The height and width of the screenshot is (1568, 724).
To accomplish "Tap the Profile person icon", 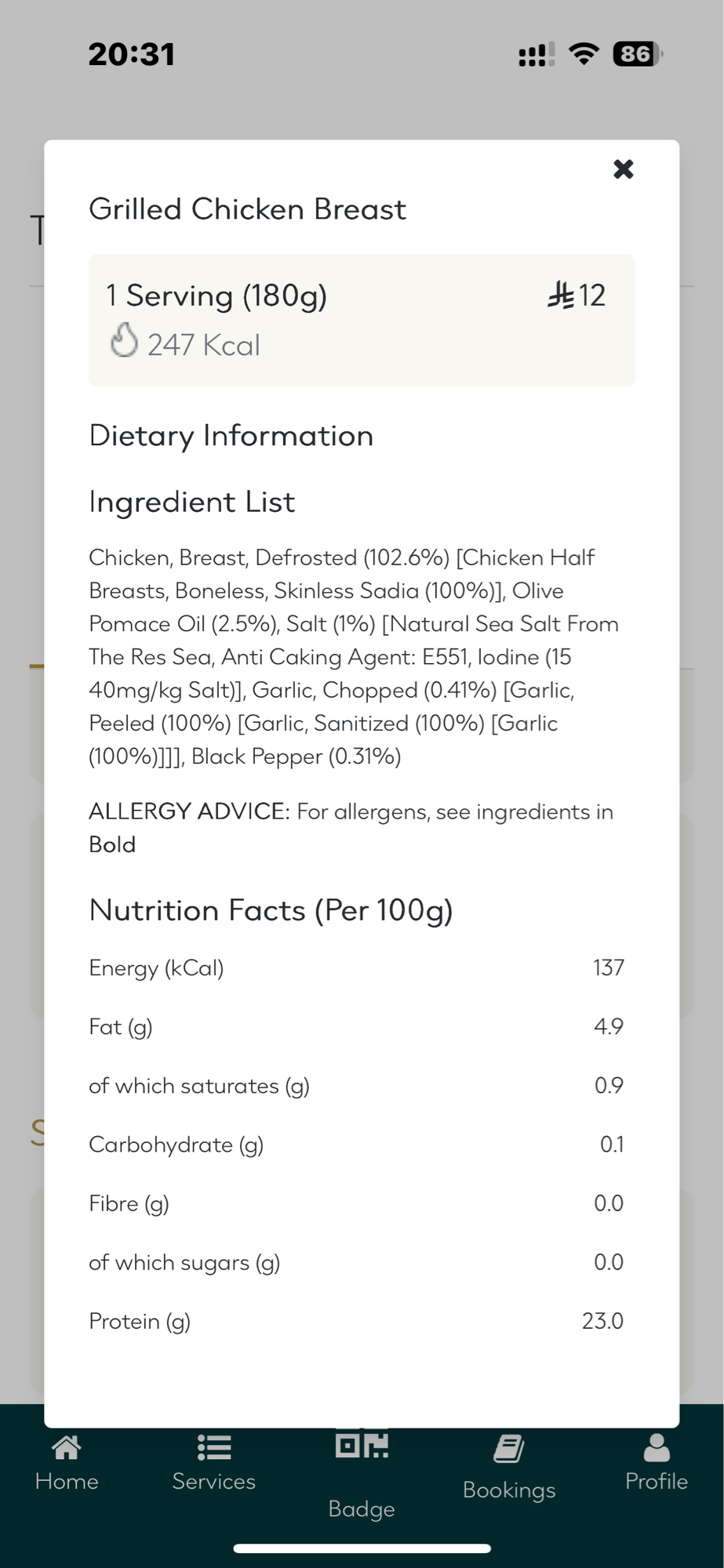I will point(657,1448).
